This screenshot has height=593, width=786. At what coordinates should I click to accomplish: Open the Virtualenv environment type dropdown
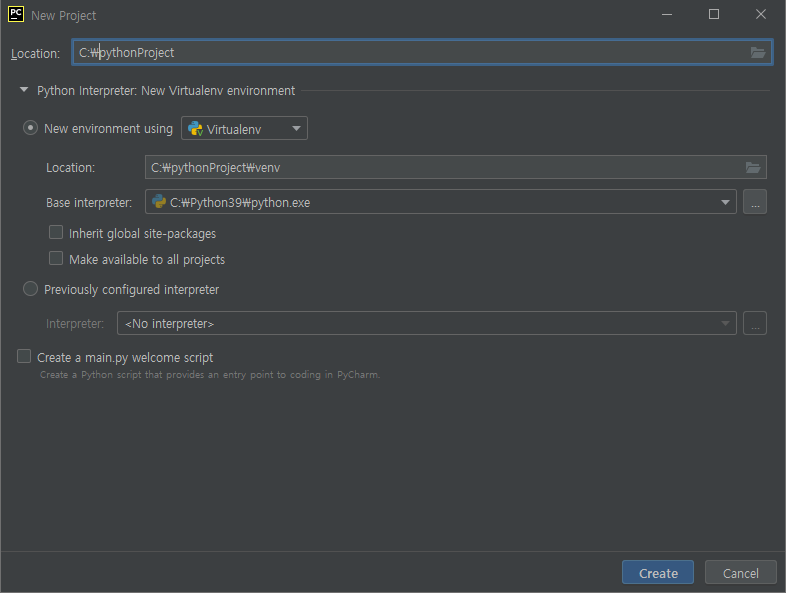click(244, 128)
